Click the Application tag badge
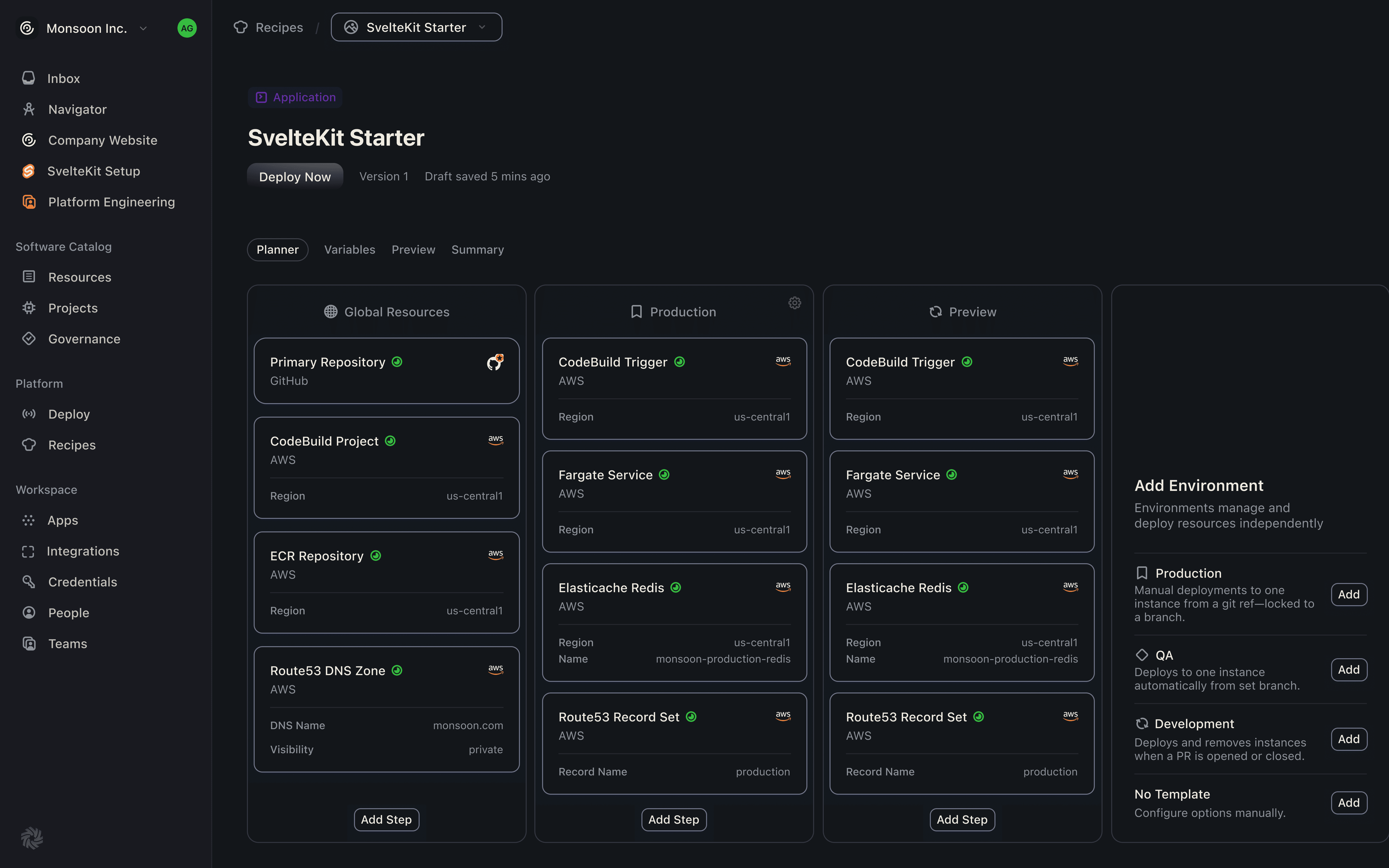Image resolution: width=1389 pixels, height=868 pixels. pos(295,98)
